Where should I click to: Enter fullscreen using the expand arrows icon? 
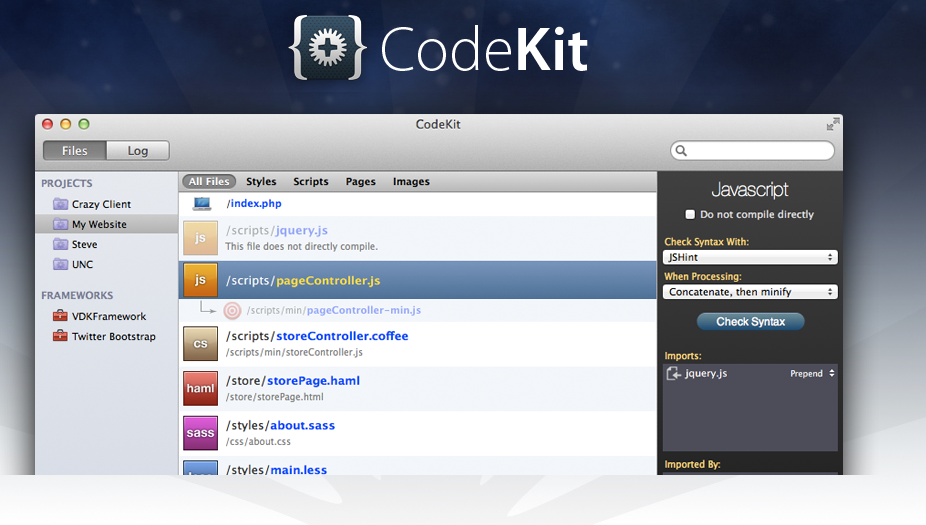(833, 124)
